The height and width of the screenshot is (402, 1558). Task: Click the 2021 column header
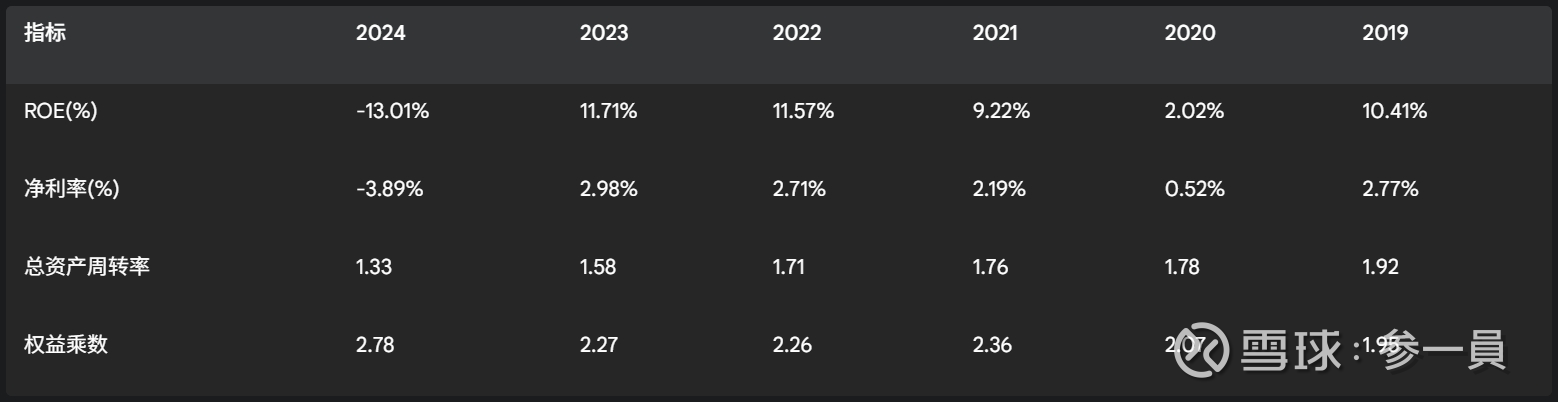(995, 33)
